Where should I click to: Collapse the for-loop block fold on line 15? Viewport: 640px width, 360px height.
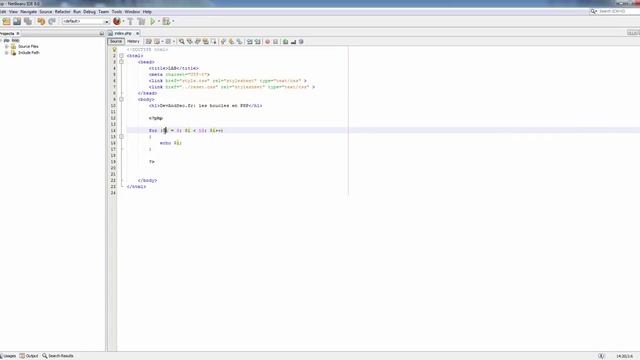[x=121, y=137]
